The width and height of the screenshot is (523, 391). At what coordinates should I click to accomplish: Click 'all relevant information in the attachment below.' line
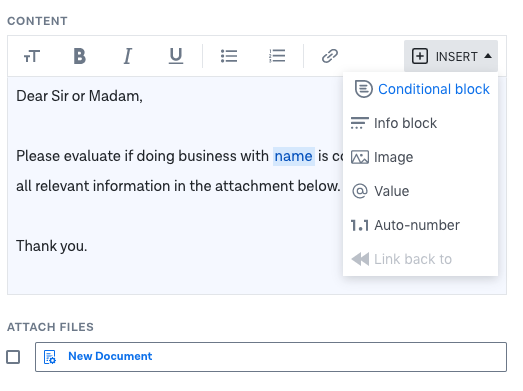pyautogui.click(x=178, y=186)
